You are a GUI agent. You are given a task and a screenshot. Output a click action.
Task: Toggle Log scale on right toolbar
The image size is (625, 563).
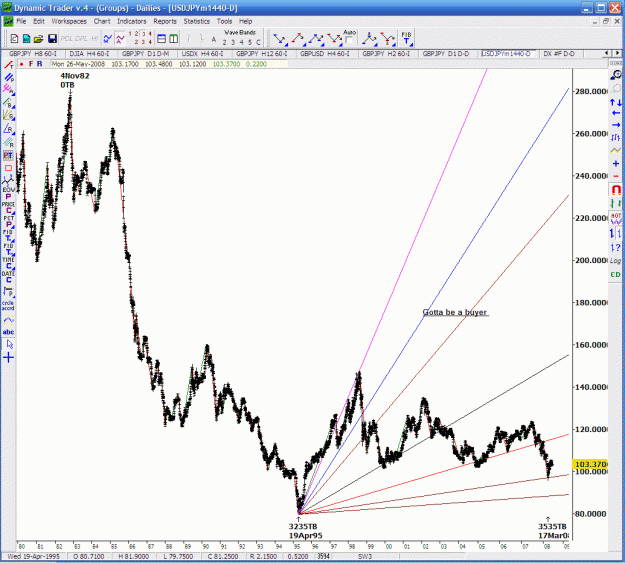point(616,261)
